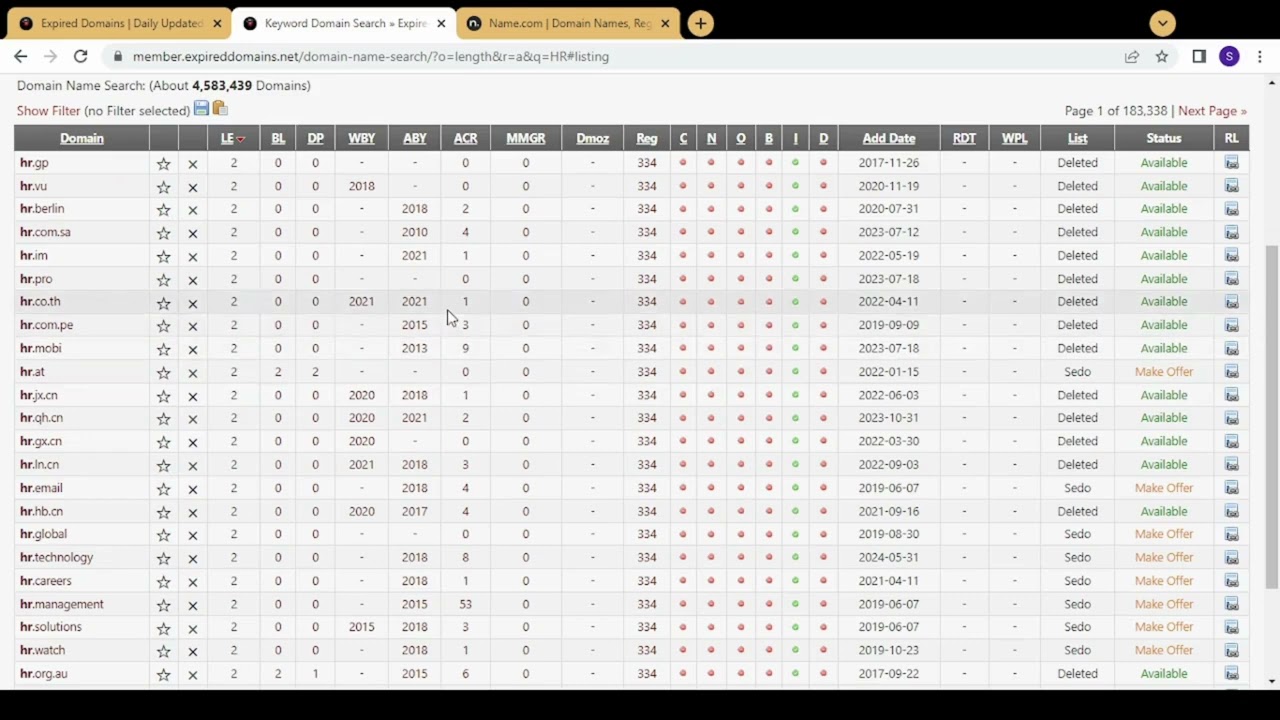The image size is (1280, 720).
Task: Sort table by Domain column
Action: tap(82, 138)
